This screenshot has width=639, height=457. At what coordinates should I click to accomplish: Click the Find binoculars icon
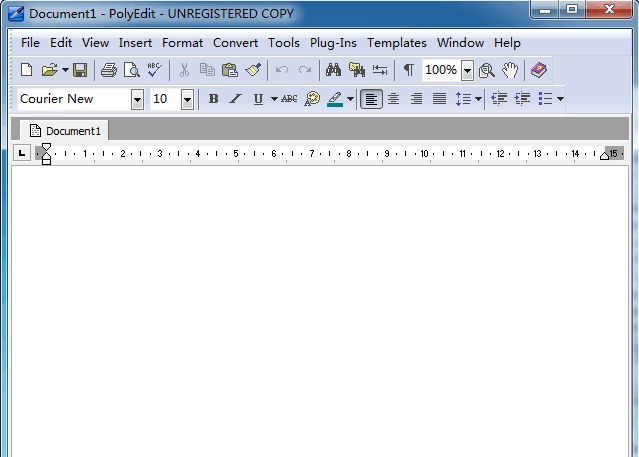pos(333,70)
